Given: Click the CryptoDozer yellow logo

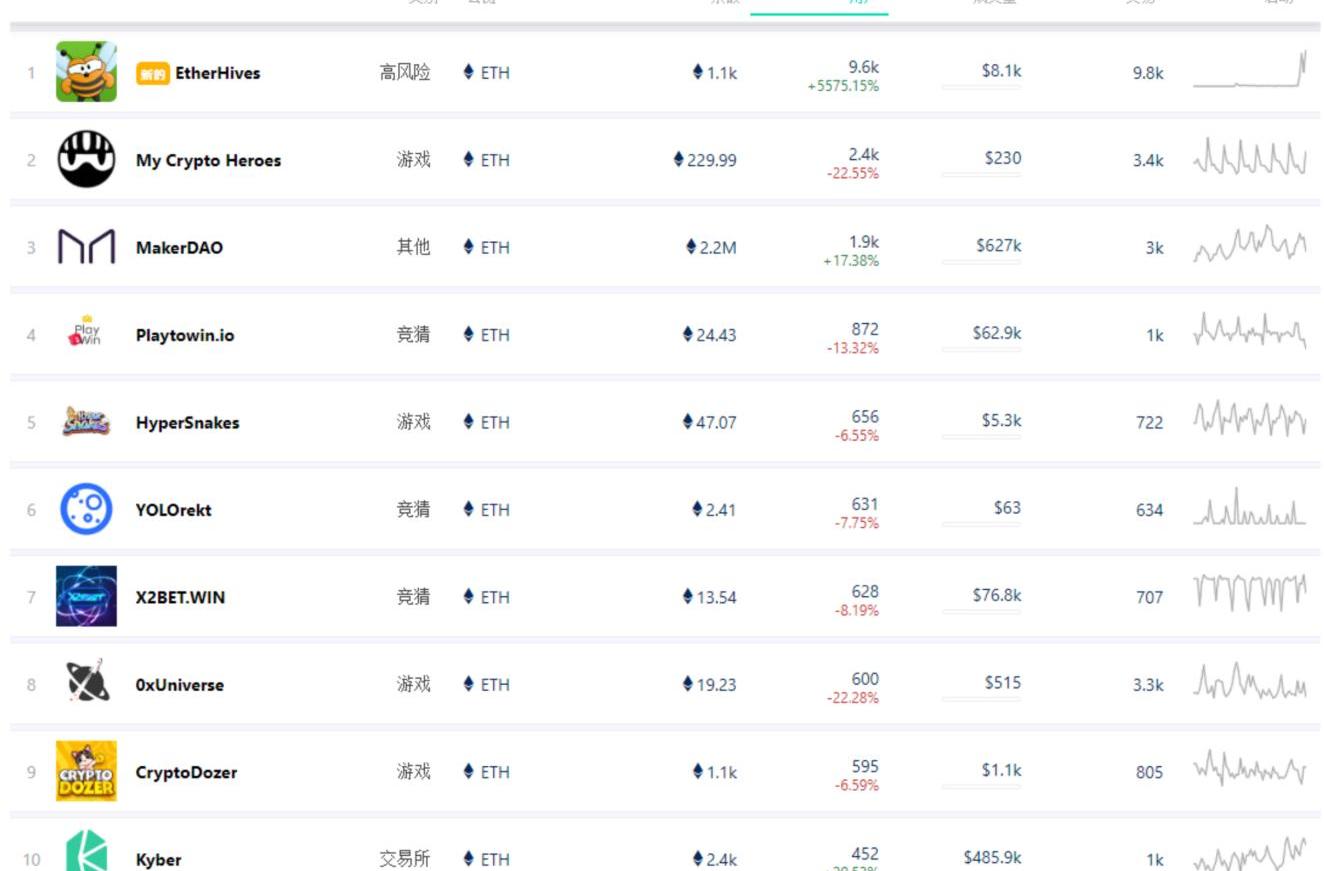Looking at the screenshot, I should (x=86, y=771).
